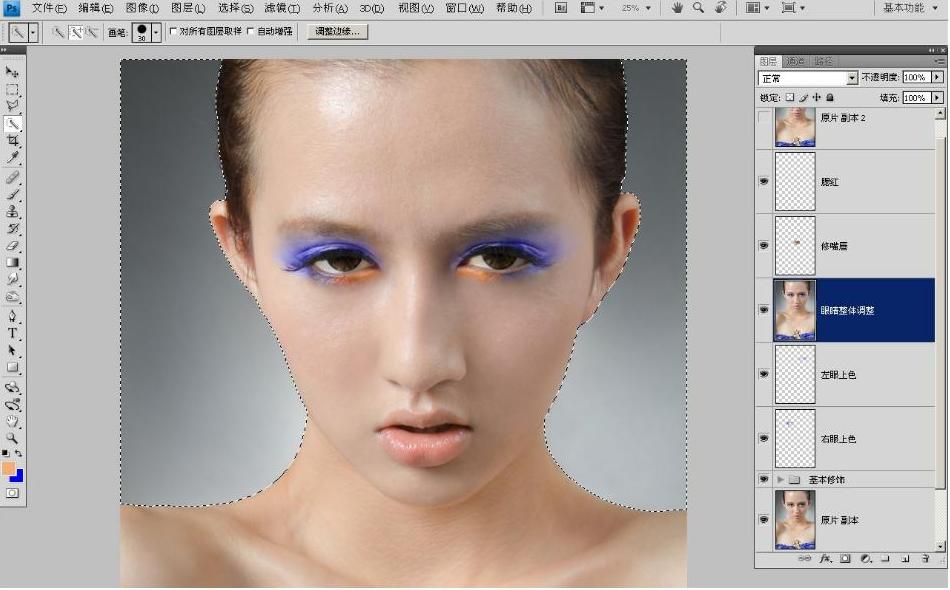Select the 眼睛整体调整 layer thumbnail

point(795,310)
